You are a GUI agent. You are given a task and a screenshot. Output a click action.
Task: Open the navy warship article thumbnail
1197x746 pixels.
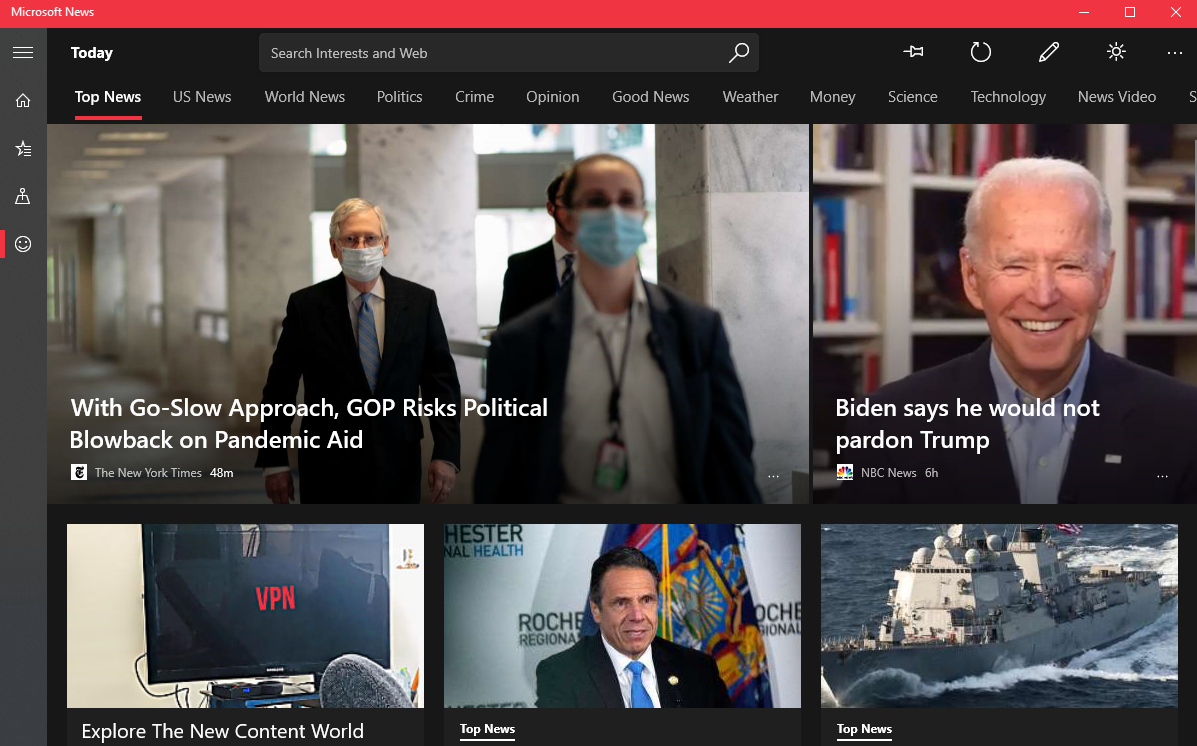tap(999, 615)
